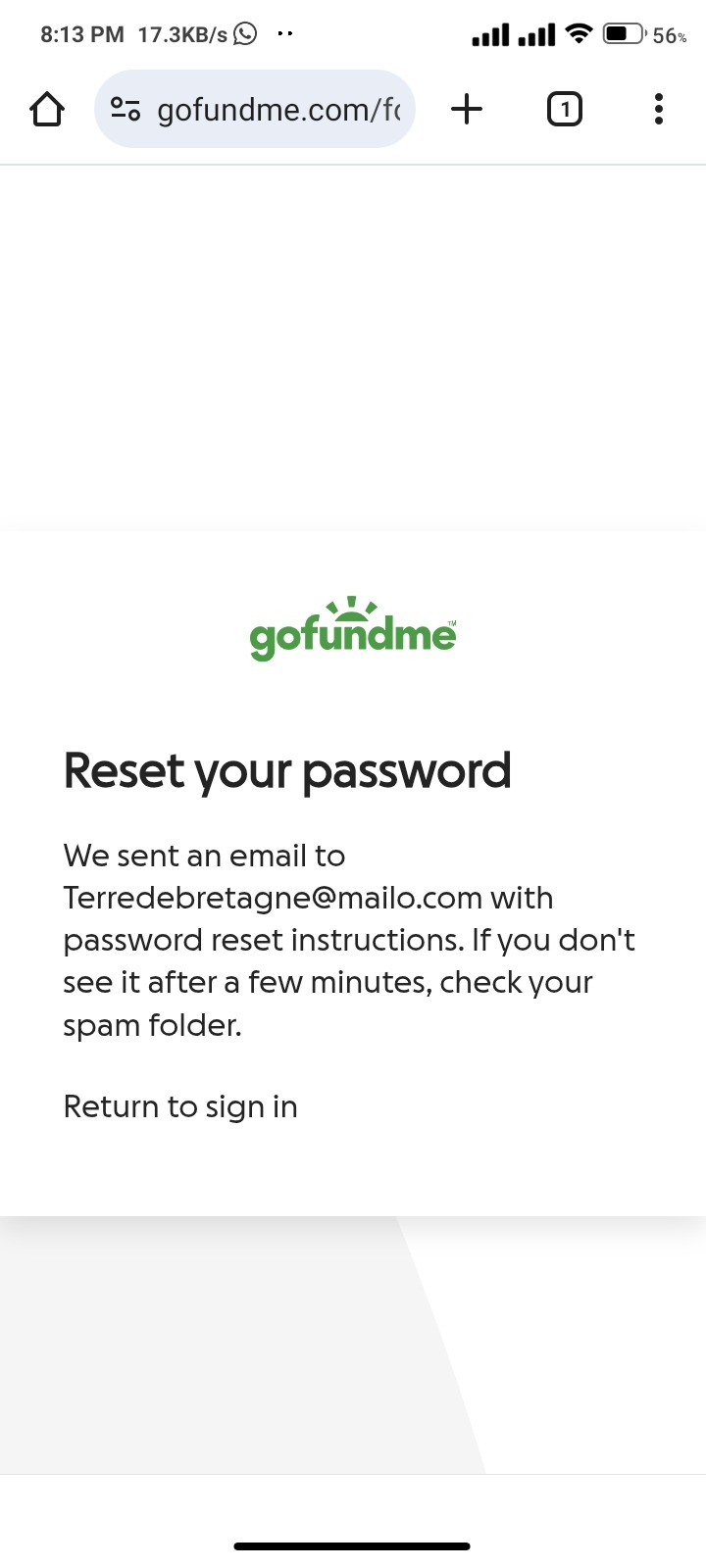This screenshot has width=706, height=1568.
Task: Tap the Wi-Fi status icon
Action: (580, 34)
